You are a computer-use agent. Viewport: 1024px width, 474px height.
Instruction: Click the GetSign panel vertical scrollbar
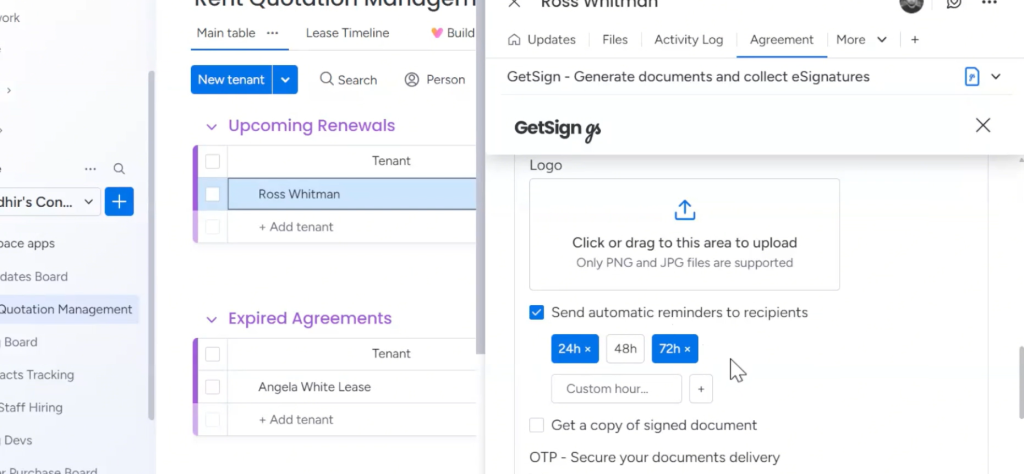point(1021,383)
